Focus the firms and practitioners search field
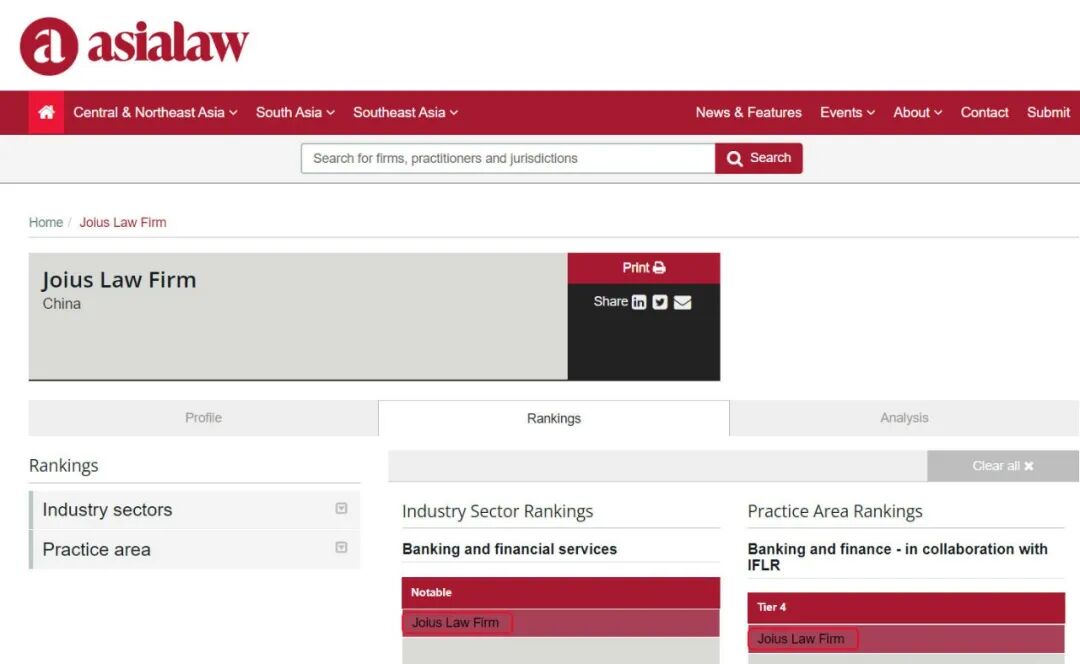 coord(507,158)
